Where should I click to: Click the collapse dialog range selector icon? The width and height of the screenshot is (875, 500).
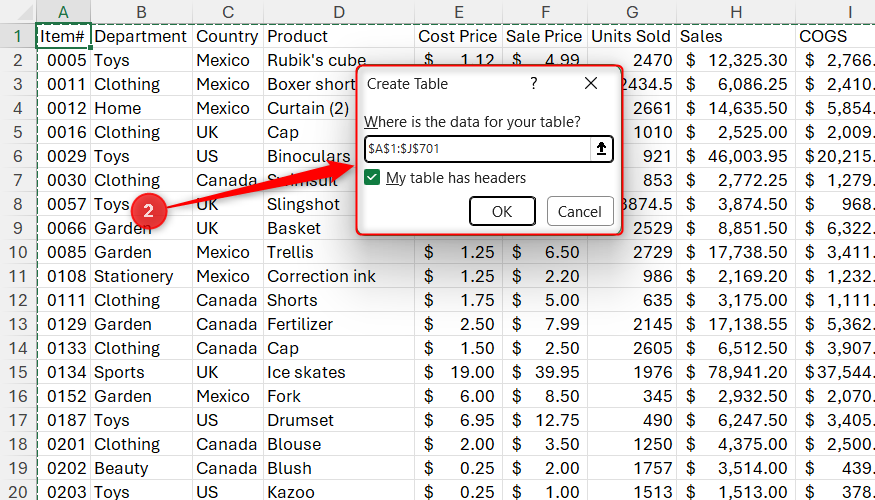point(601,149)
